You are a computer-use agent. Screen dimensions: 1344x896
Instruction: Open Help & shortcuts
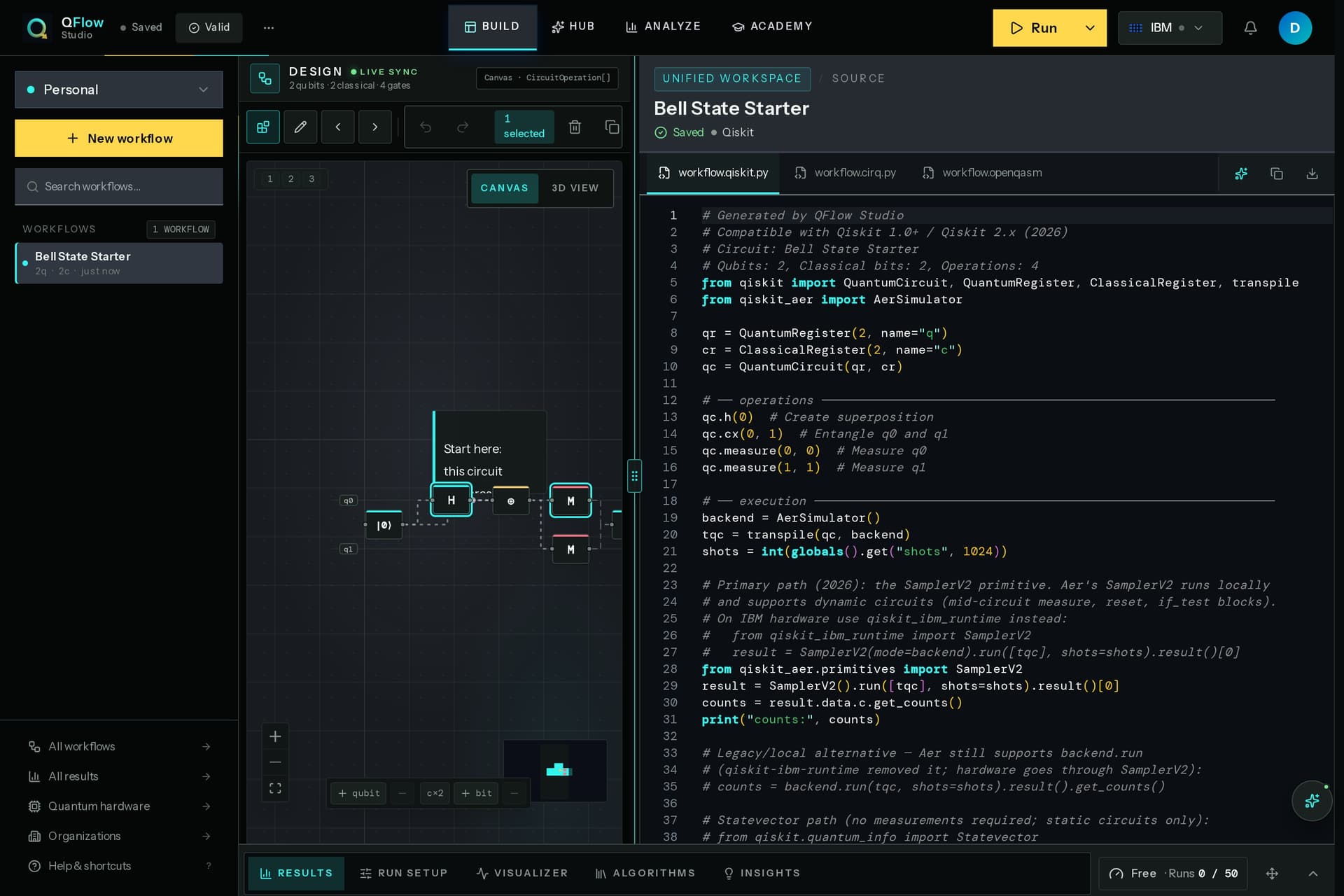(x=119, y=866)
